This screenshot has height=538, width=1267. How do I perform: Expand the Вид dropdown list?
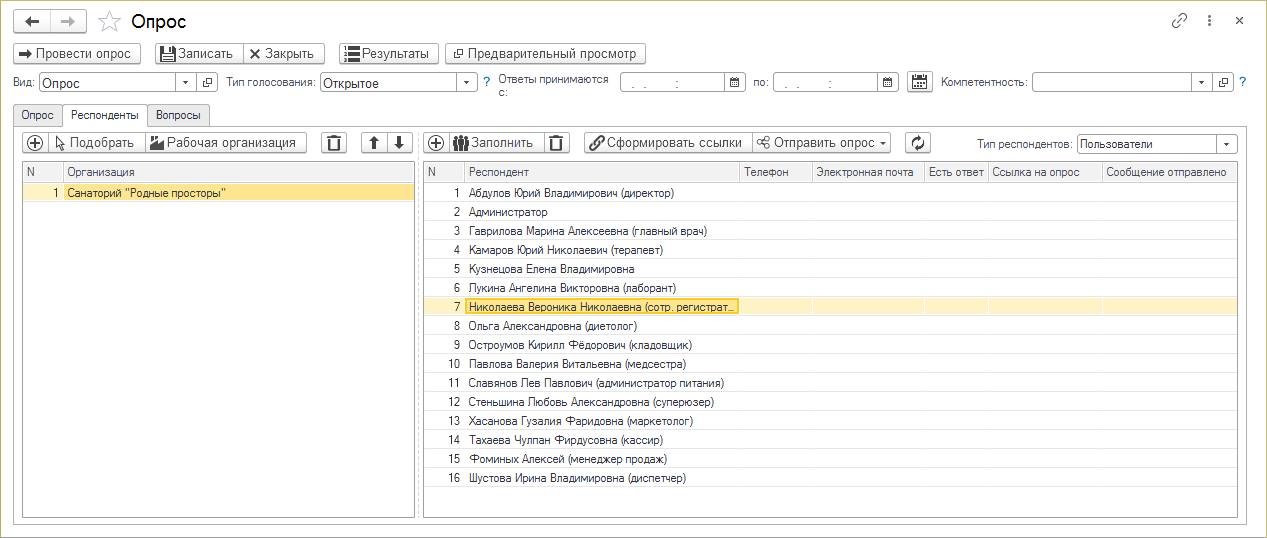pyautogui.click(x=183, y=83)
